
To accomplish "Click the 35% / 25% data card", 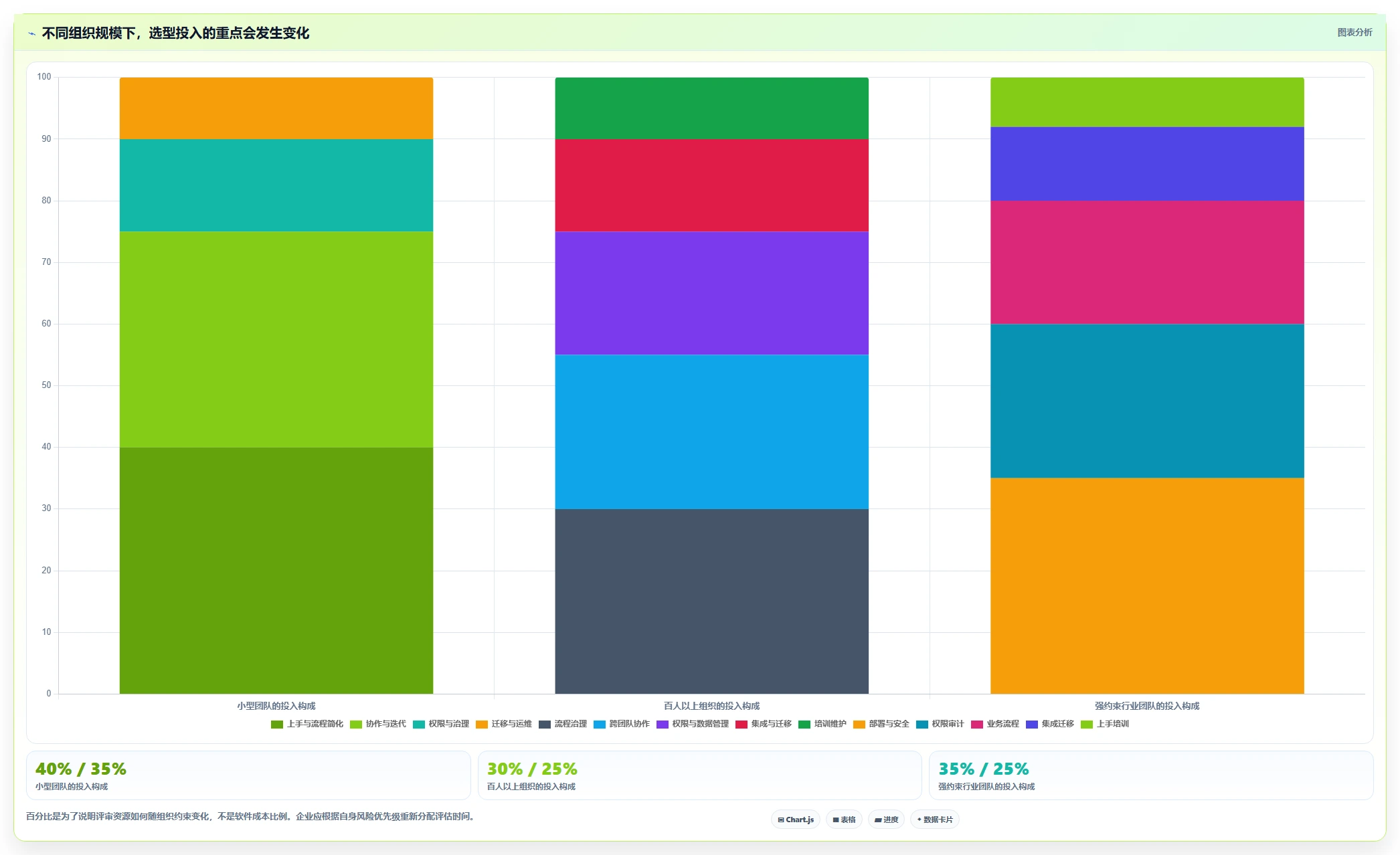I will tap(1151, 775).
